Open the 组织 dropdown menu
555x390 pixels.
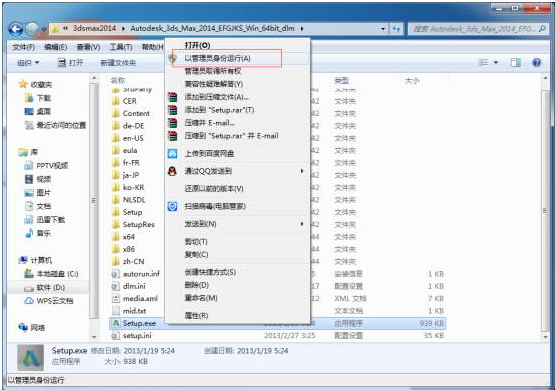click(x=28, y=63)
